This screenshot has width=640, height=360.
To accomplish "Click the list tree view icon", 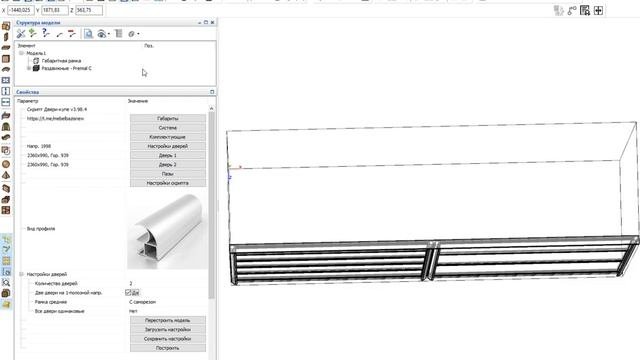I will 119,34.
